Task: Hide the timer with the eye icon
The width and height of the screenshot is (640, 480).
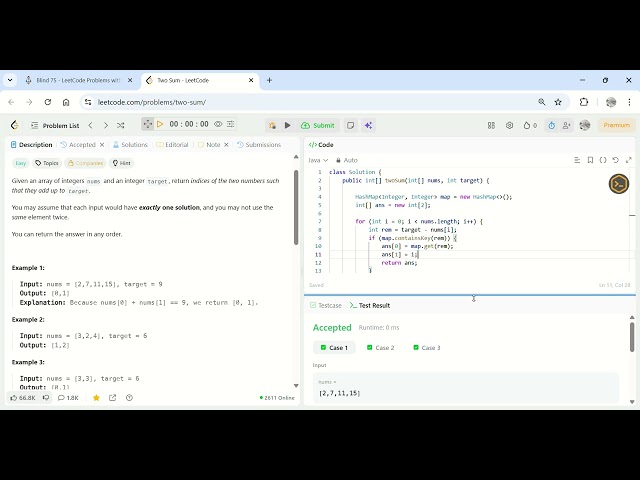Action: point(218,124)
